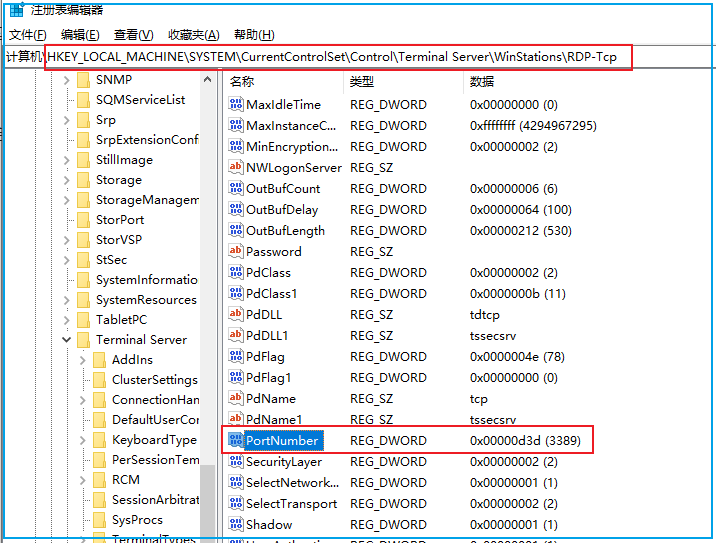This screenshot has height=543, width=716.
Task: Click the Storage folder icon
Action: [84, 180]
